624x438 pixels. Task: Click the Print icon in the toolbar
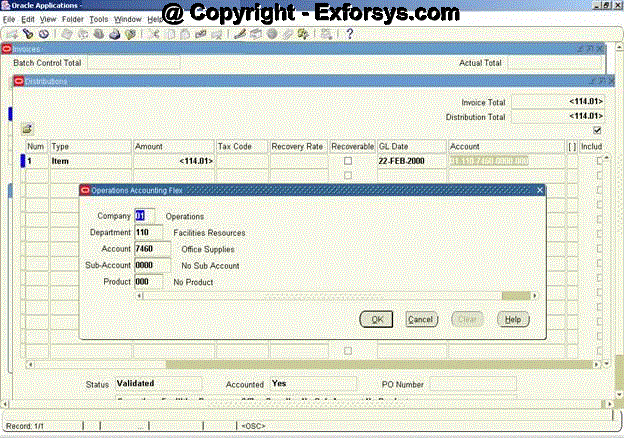(116, 34)
